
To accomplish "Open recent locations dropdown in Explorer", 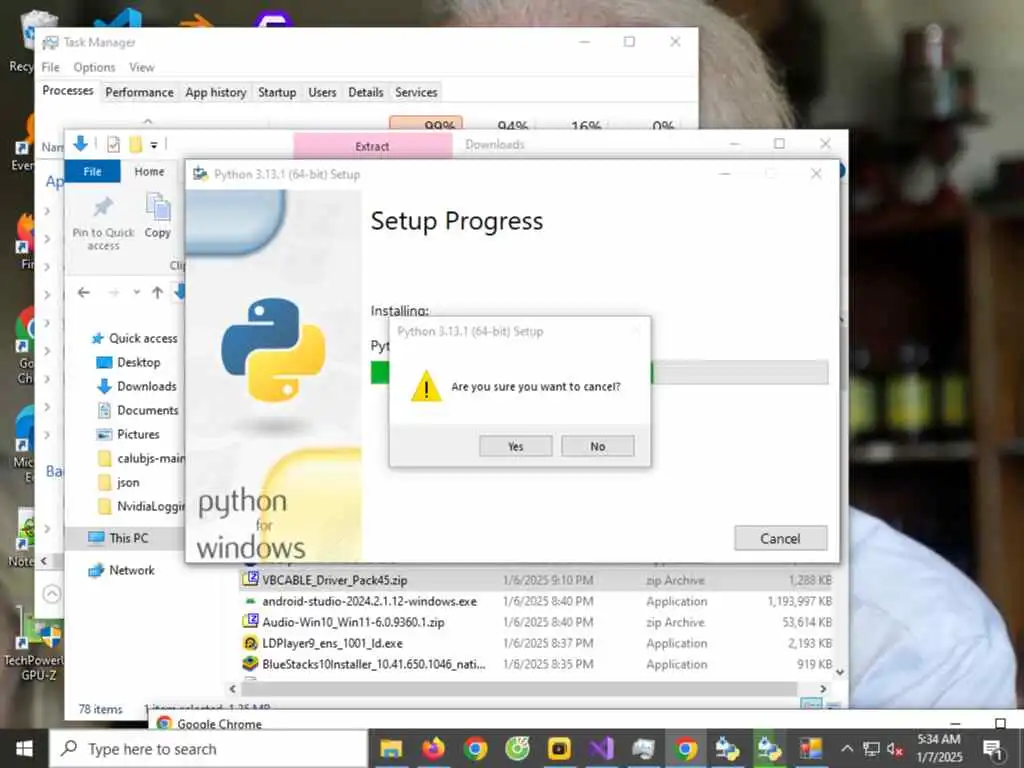I will (136, 293).
